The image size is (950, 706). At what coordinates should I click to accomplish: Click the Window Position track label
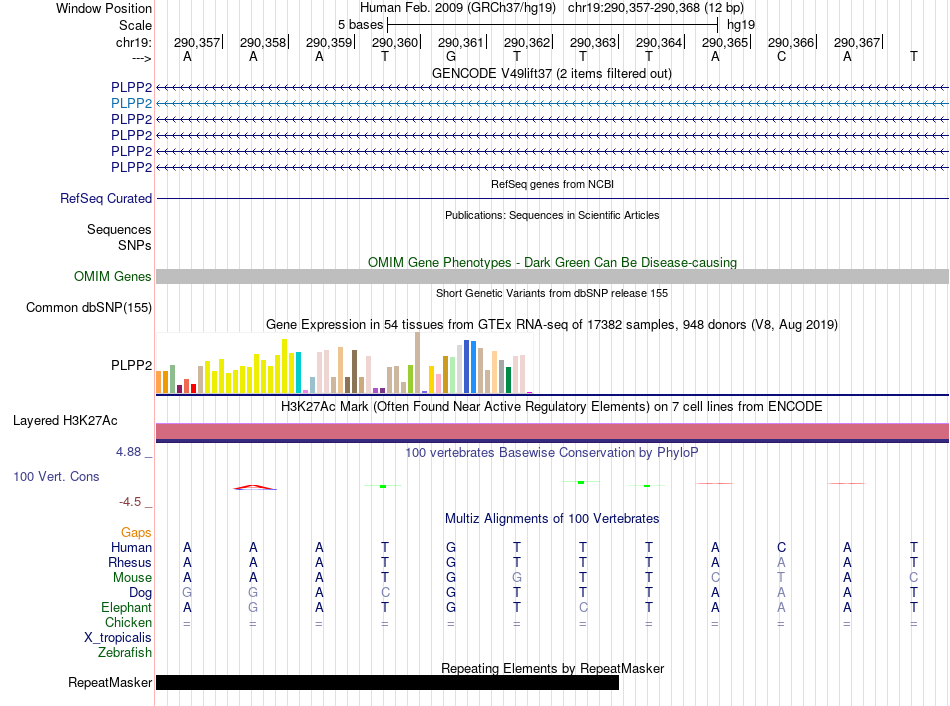(104, 8)
